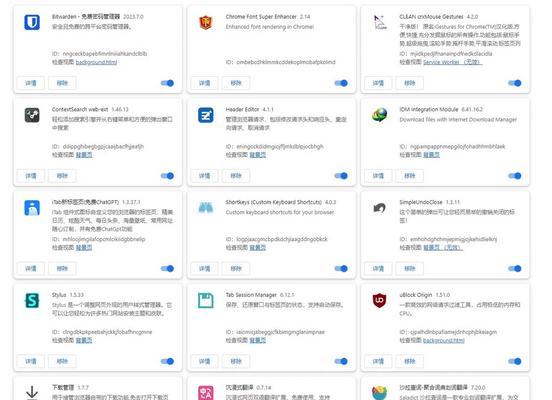
Task: Click the SimpleUndoClose arrow icon
Action: click(380, 208)
